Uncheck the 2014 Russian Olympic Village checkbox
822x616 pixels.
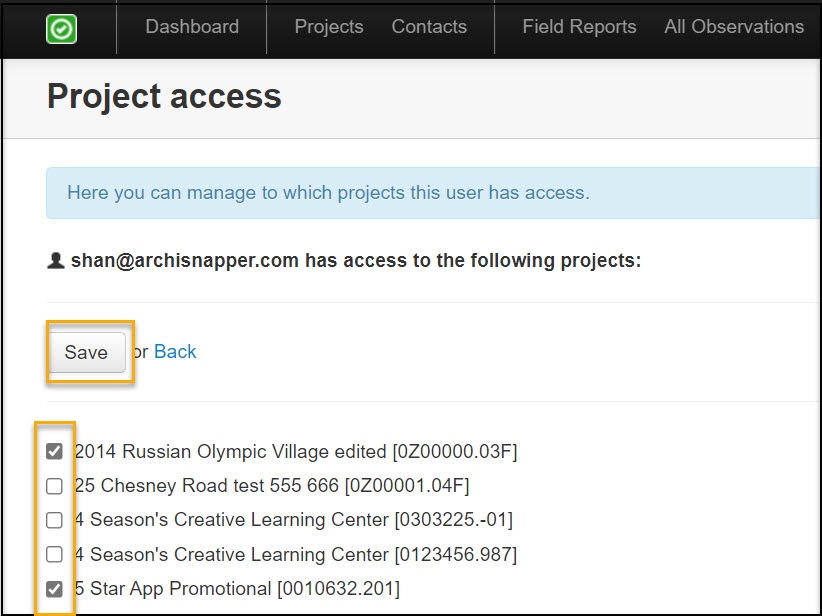point(55,452)
